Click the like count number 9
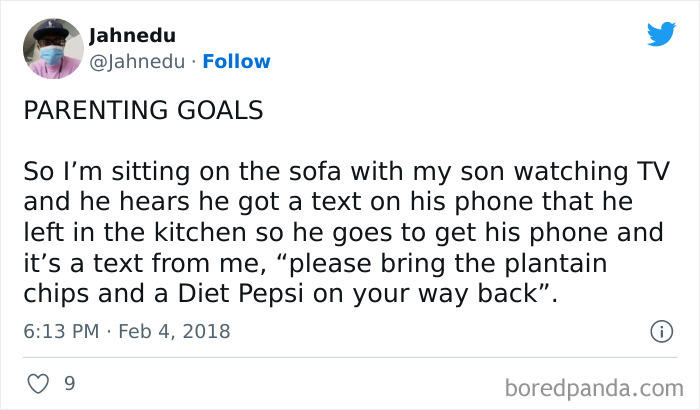The height and width of the screenshot is (410, 700). (x=69, y=383)
